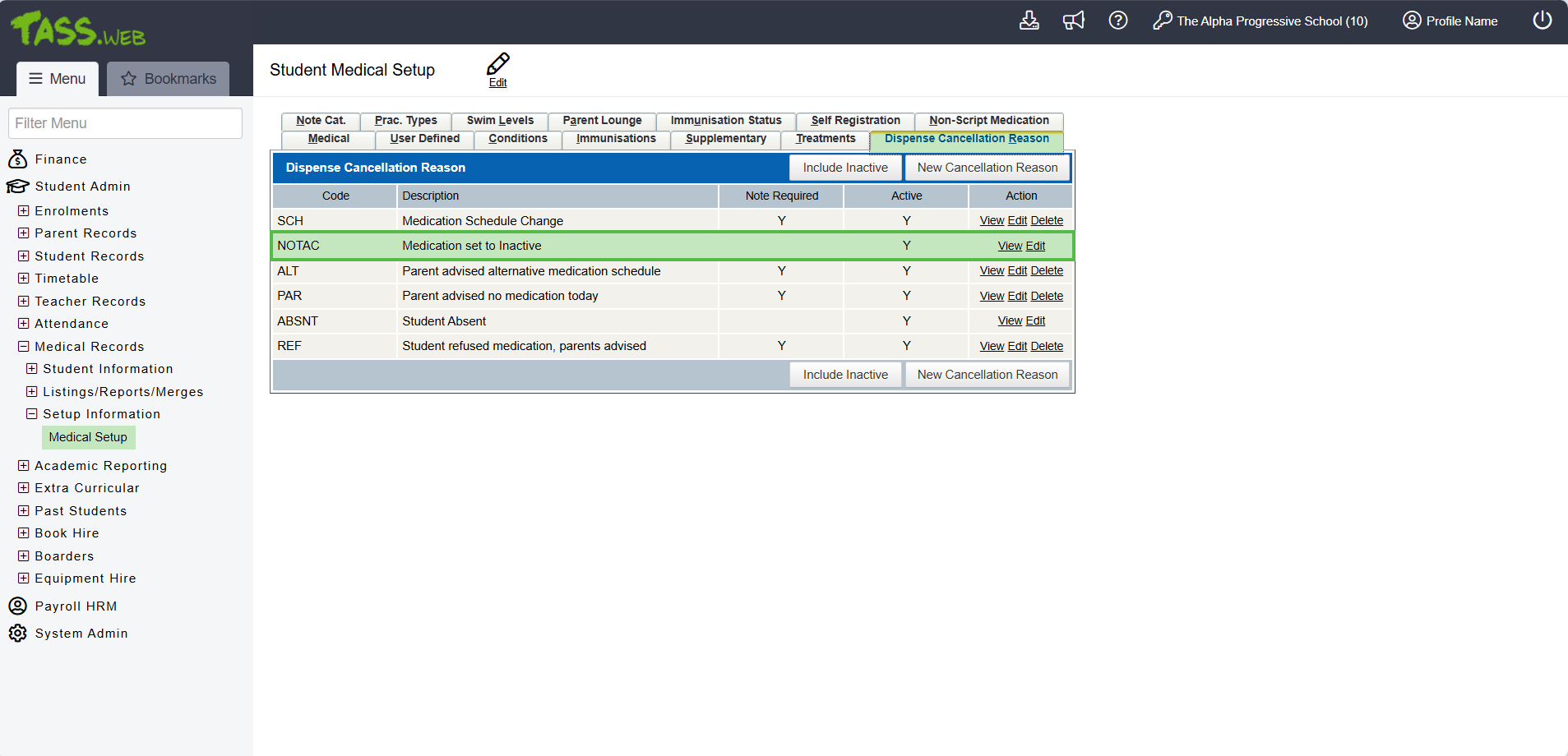1568x756 pixels.
Task: Open the announcements megaphone icon
Action: pyautogui.click(x=1073, y=21)
